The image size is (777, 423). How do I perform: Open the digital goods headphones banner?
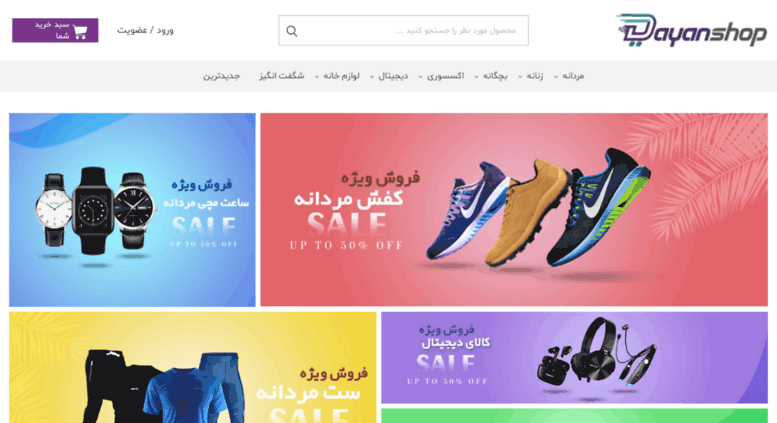click(x=574, y=357)
